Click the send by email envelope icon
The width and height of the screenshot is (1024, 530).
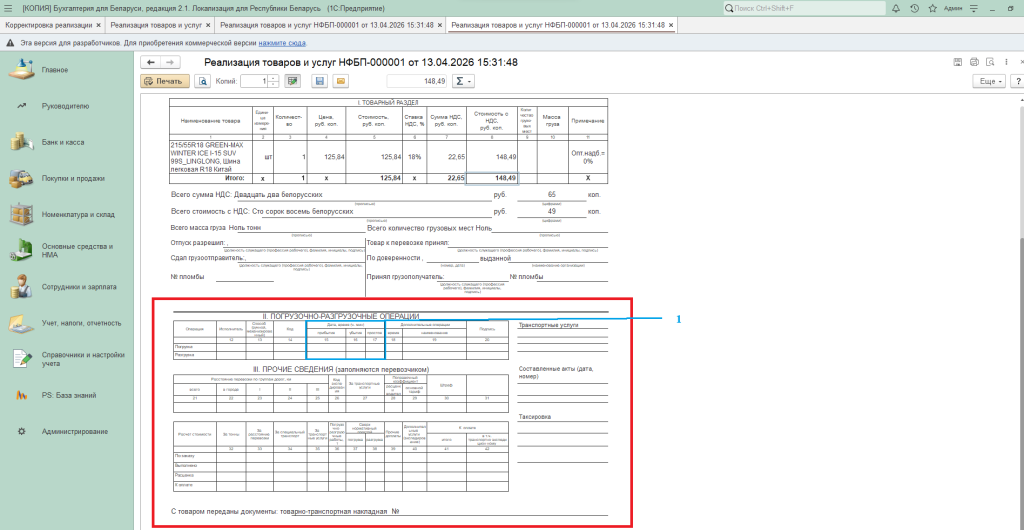tap(340, 81)
